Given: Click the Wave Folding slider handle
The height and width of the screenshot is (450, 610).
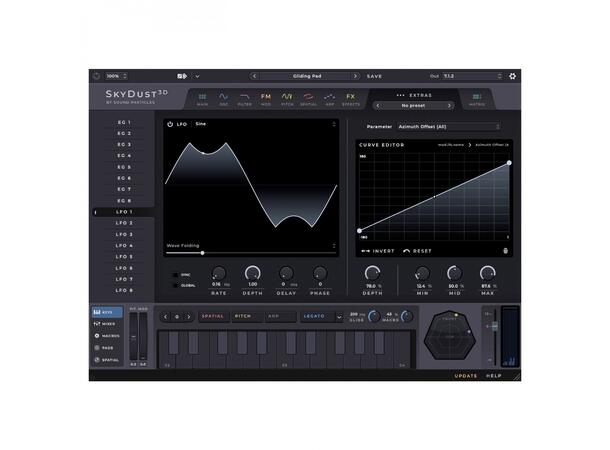Looking at the screenshot, I should (202, 253).
